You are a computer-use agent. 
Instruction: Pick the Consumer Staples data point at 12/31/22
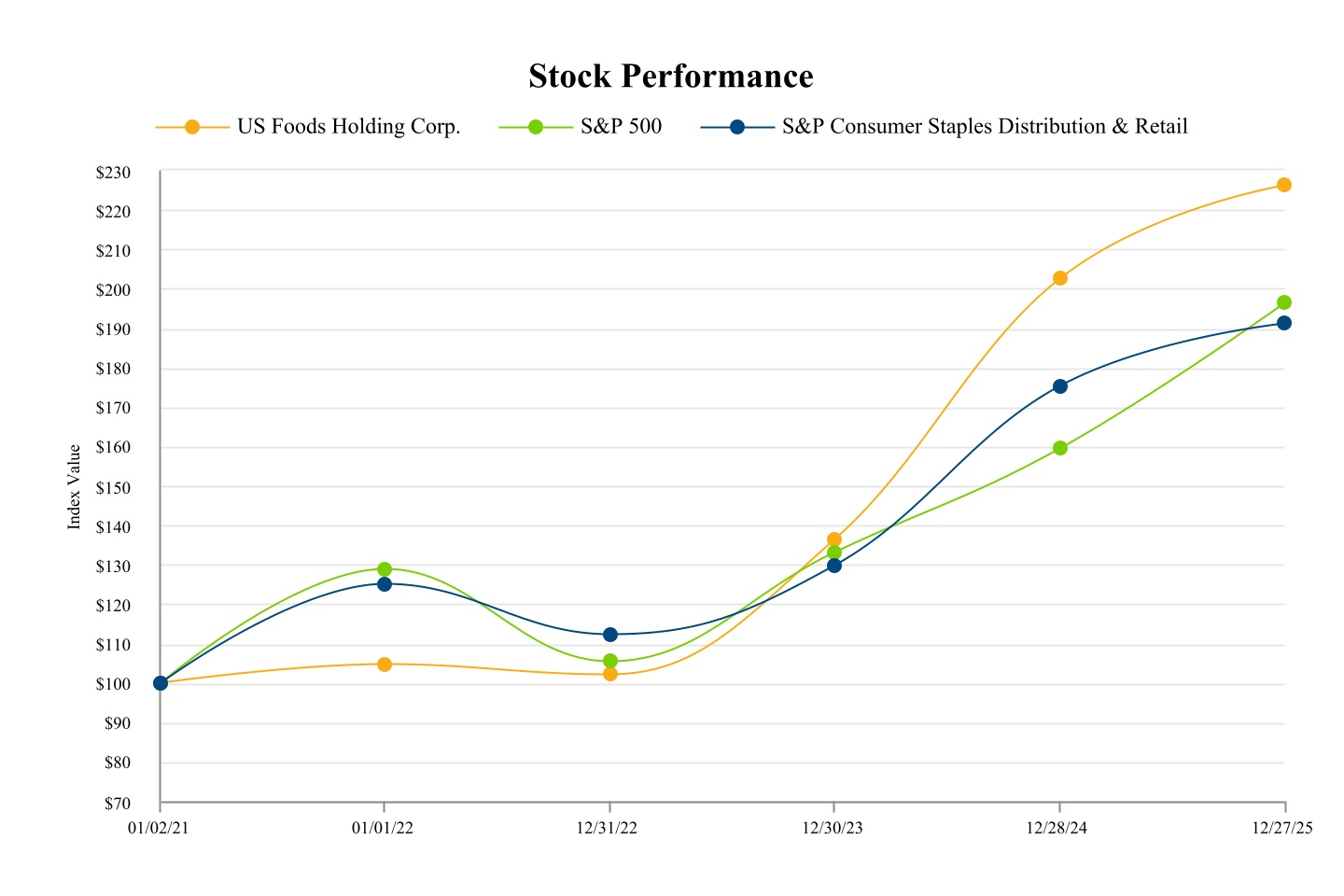610,635
